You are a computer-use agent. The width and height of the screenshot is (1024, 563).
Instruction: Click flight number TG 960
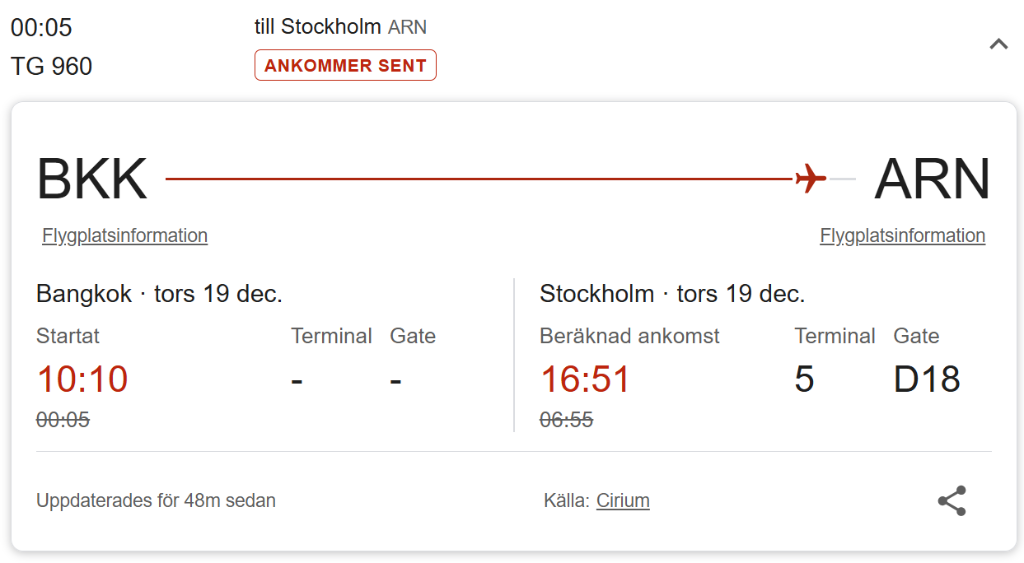point(52,66)
